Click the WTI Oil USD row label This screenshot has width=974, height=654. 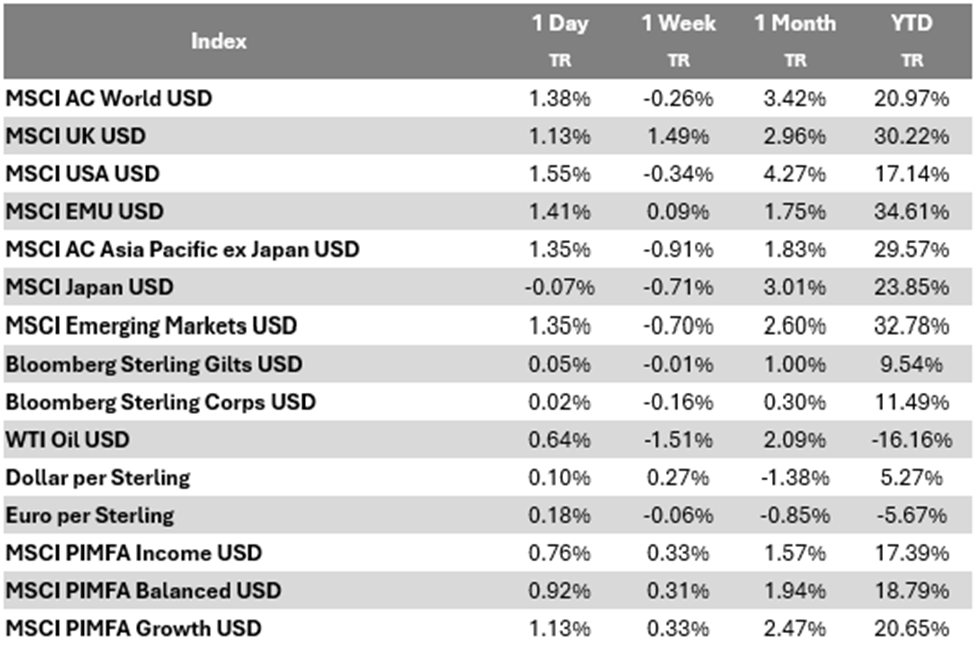[x=67, y=439]
